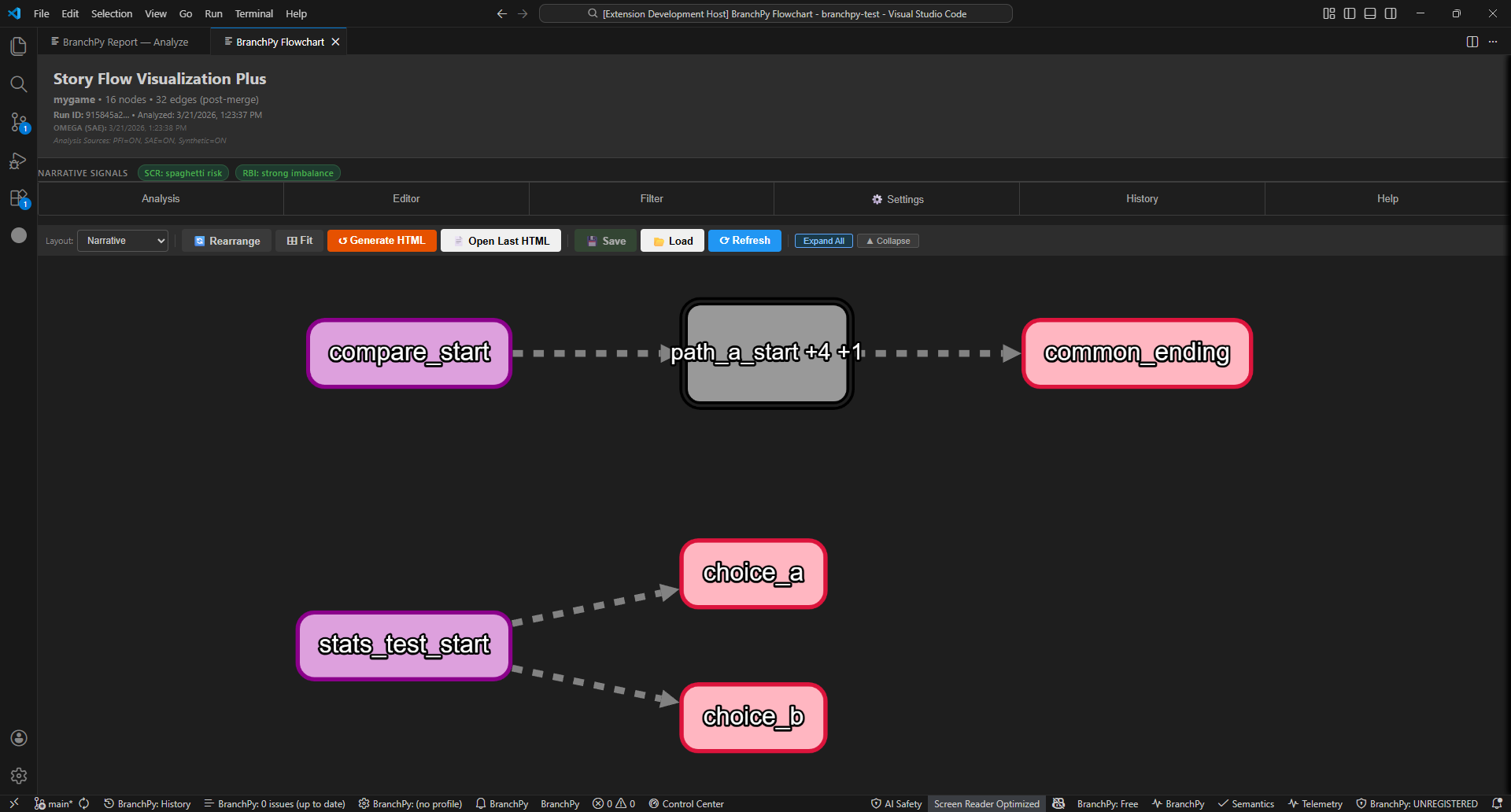Image resolution: width=1511 pixels, height=812 pixels.
Task: Select the compare_start purple node
Action: [409, 352]
